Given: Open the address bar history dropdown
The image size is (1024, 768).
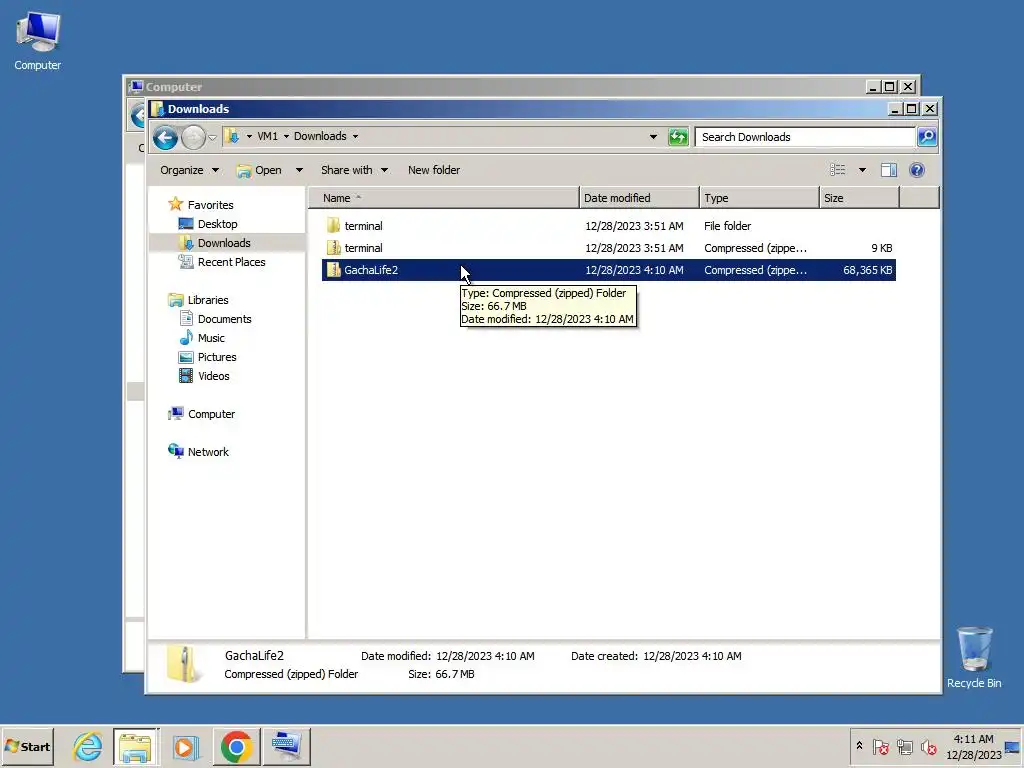Looking at the screenshot, I should tap(653, 136).
